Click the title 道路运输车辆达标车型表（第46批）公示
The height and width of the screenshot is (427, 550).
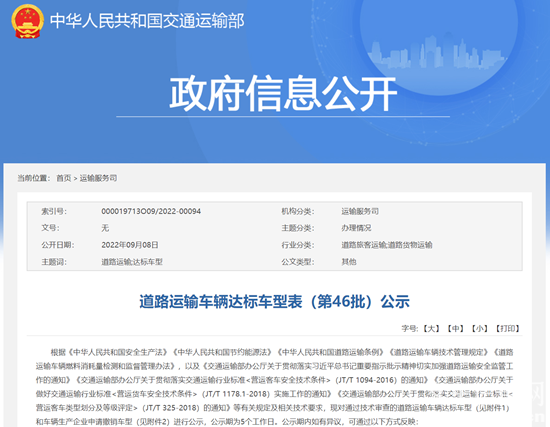[x=274, y=302]
